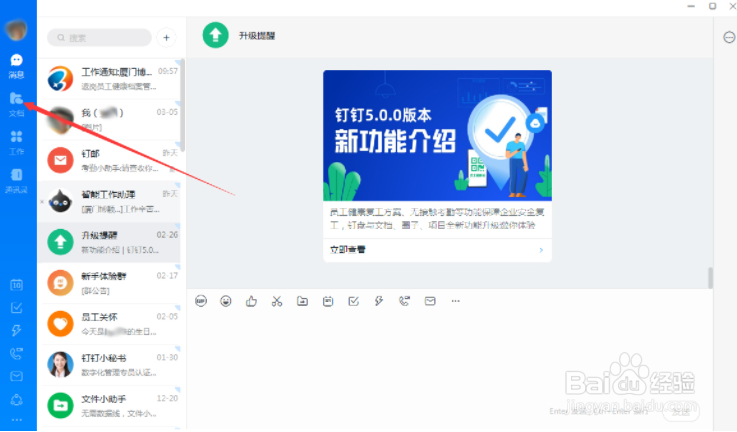Click into the message input area

click(449, 357)
